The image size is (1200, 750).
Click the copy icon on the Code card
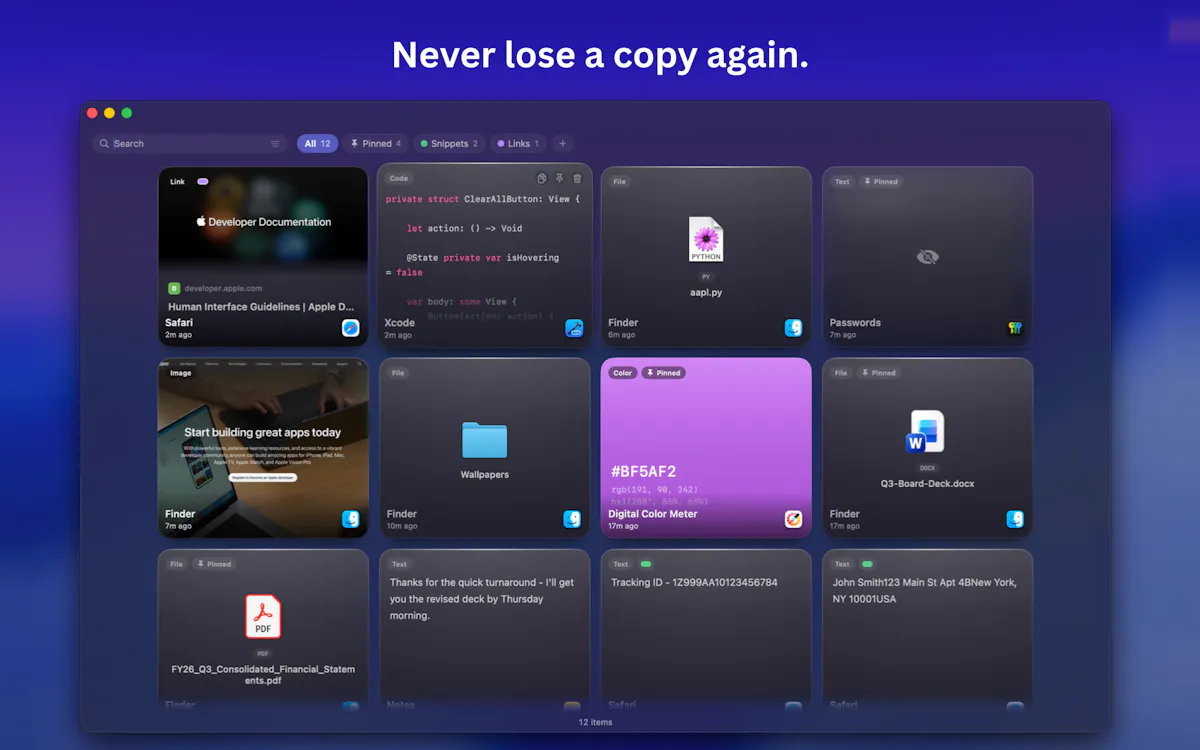pyautogui.click(x=541, y=179)
